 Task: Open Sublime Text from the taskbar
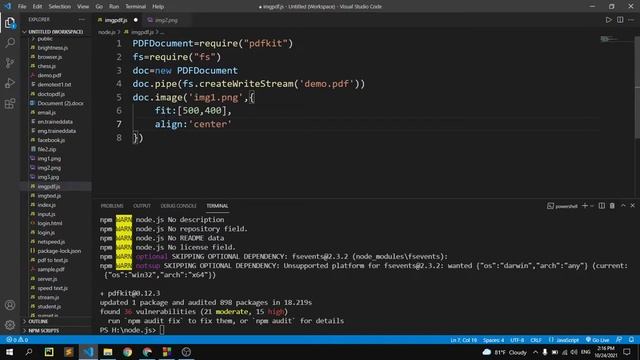coord(69,352)
